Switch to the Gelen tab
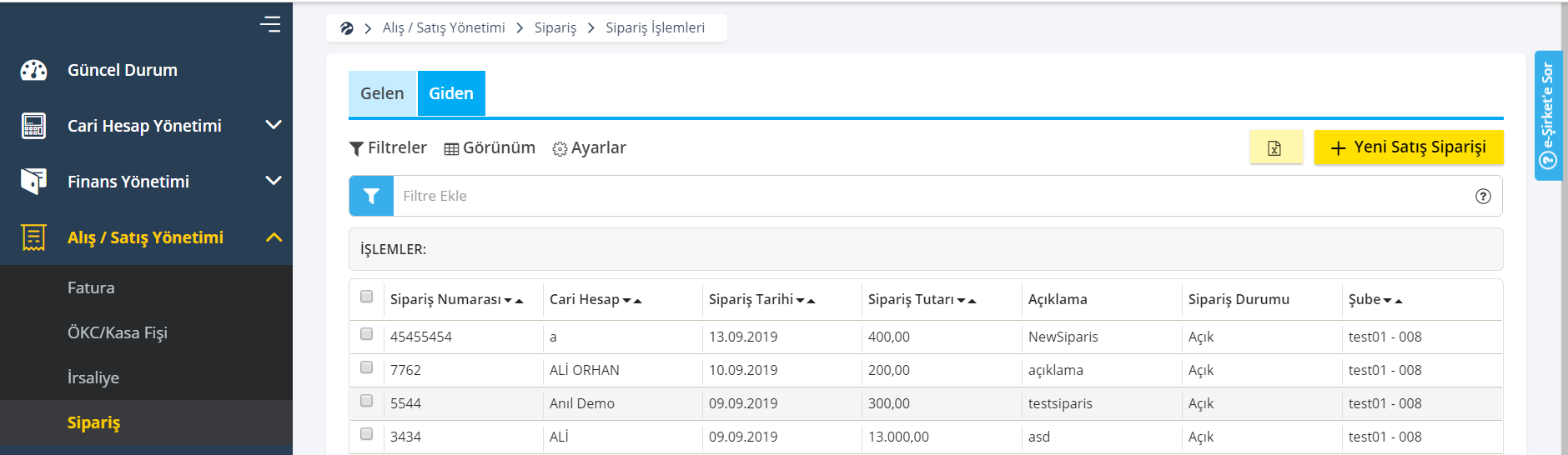Image resolution: width=1568 pixels, height=455 pixels. [382, 93]
